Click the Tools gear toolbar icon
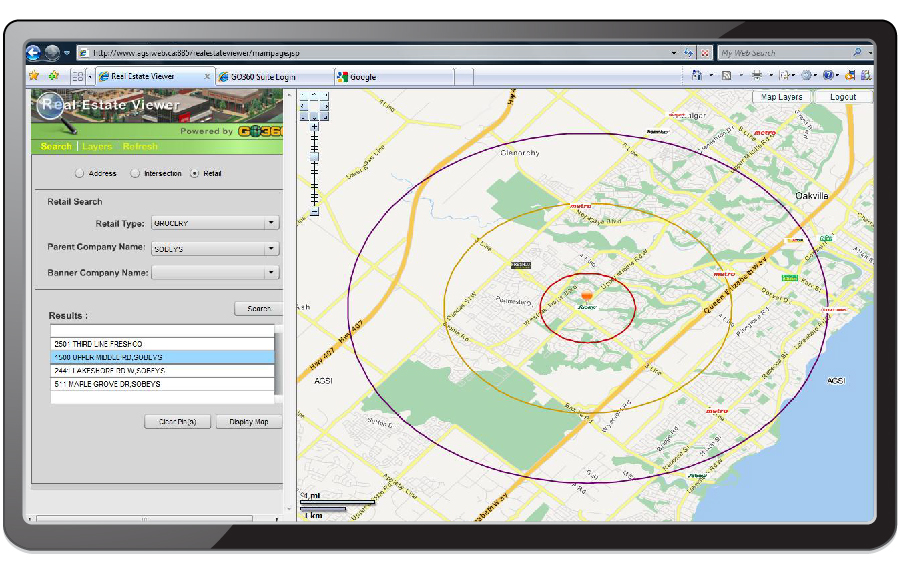Image resolution: width=900 pixels, height=572 pixels. point(807,75)
